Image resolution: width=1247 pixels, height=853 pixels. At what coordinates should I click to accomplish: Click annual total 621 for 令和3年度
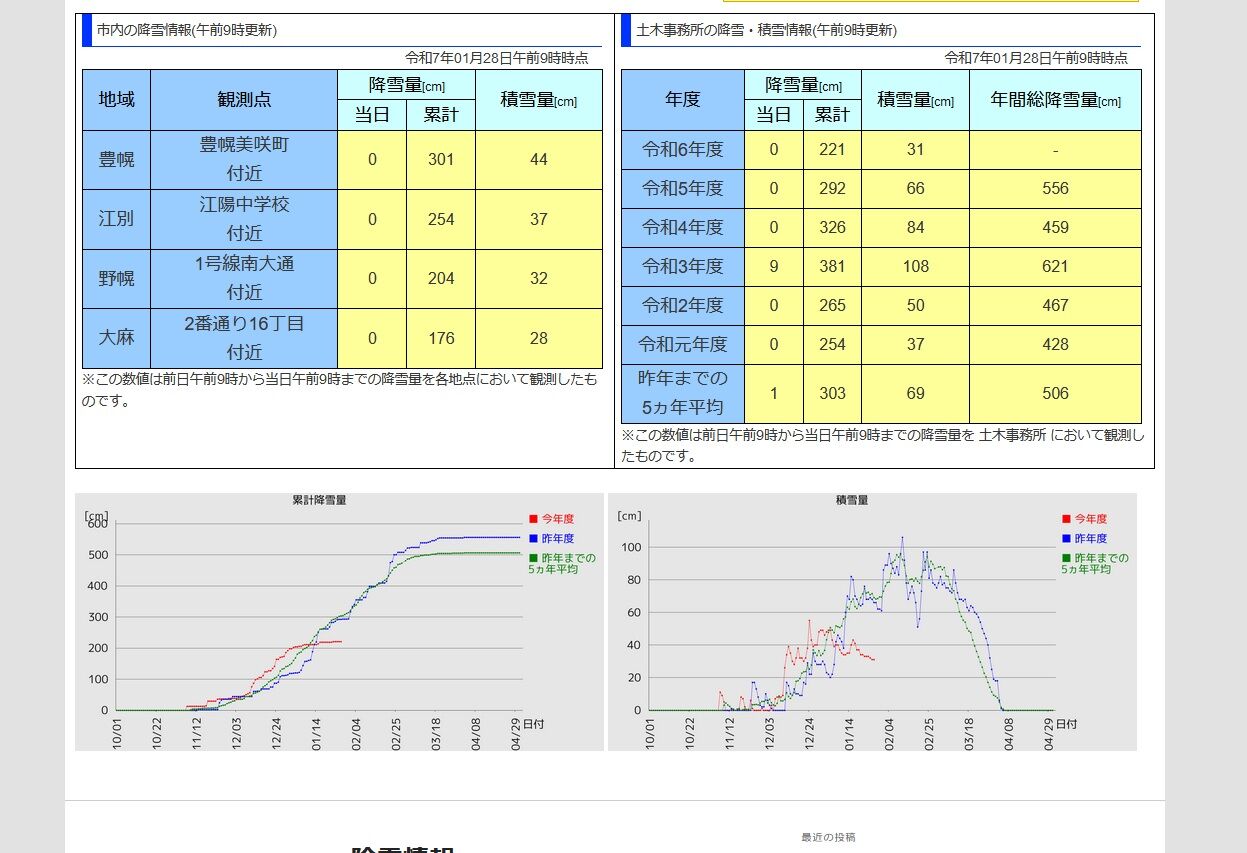(1055, 267)
